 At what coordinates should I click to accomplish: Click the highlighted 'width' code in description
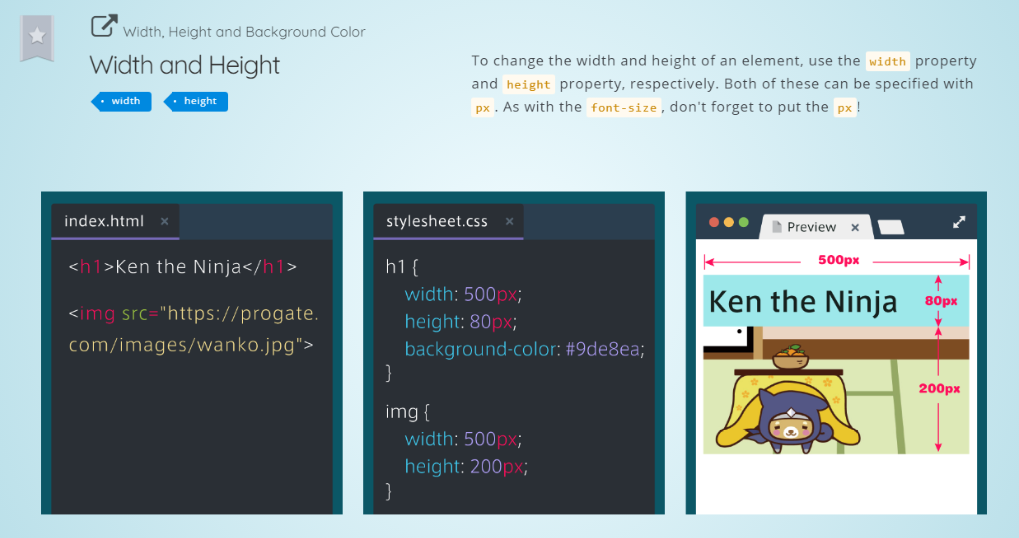[x=887, y=61]
